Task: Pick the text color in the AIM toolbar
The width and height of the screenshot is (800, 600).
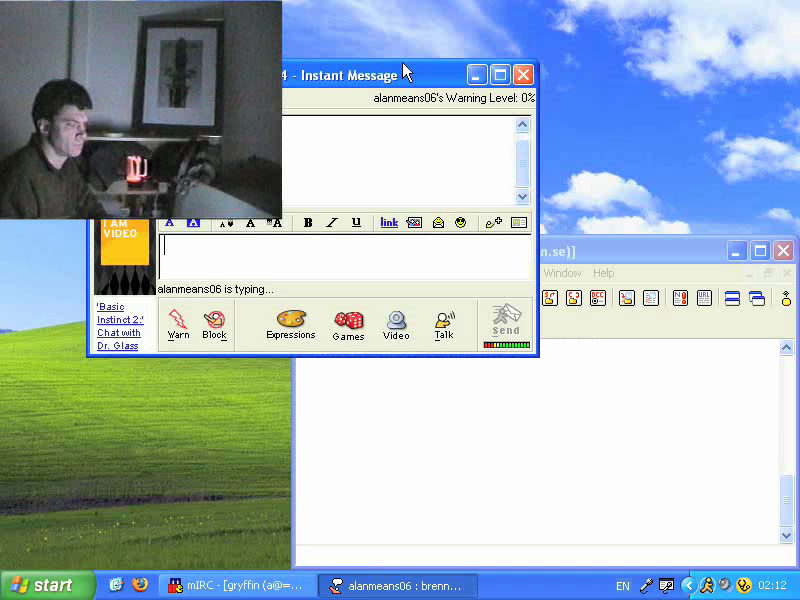Action: pos(169,223)
